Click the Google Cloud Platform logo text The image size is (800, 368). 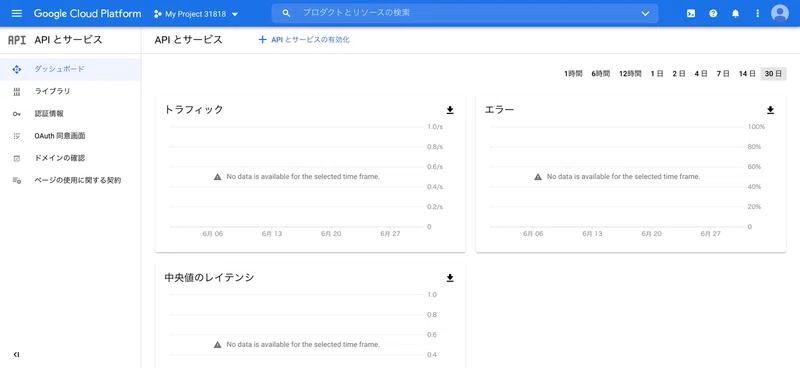pyautogui.click(x=87, y=14)
